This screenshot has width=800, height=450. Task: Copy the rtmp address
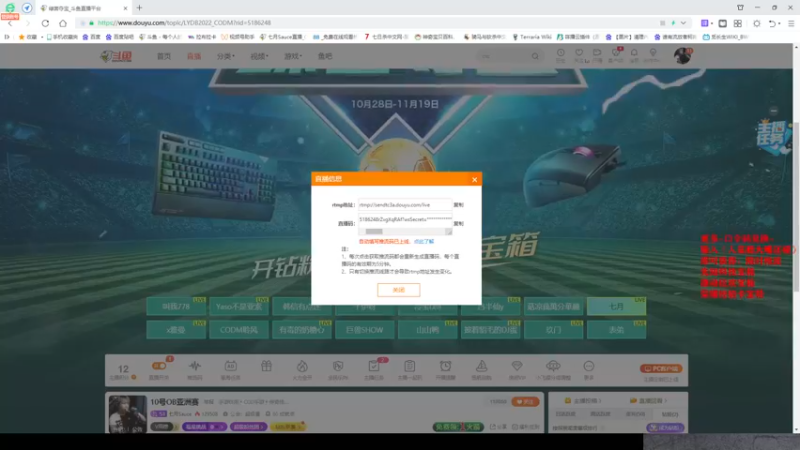pos(458,205)
